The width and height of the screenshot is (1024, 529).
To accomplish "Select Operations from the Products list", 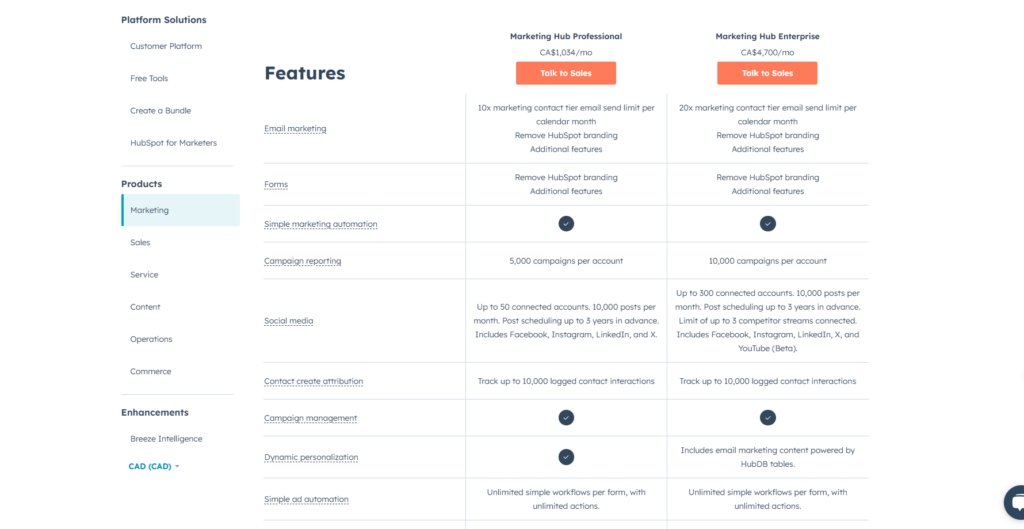I will click(x=151, y=339).
